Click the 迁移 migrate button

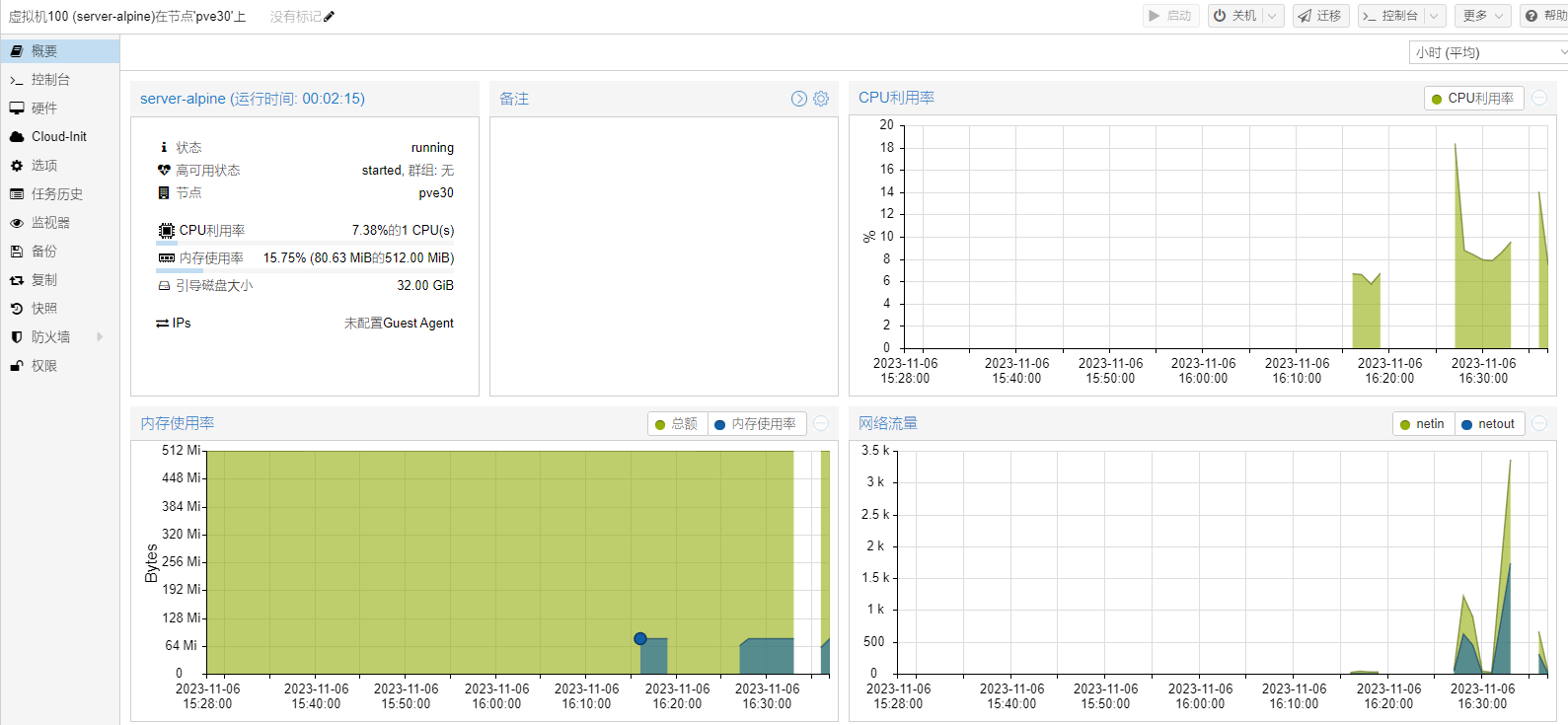(x=1320, y=16)
